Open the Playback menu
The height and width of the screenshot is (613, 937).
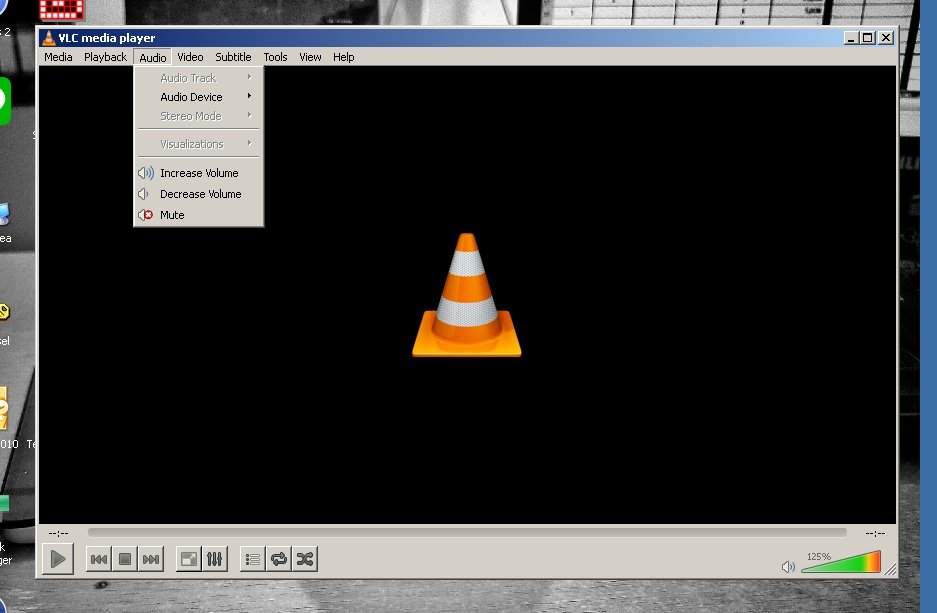pos(105,57)
